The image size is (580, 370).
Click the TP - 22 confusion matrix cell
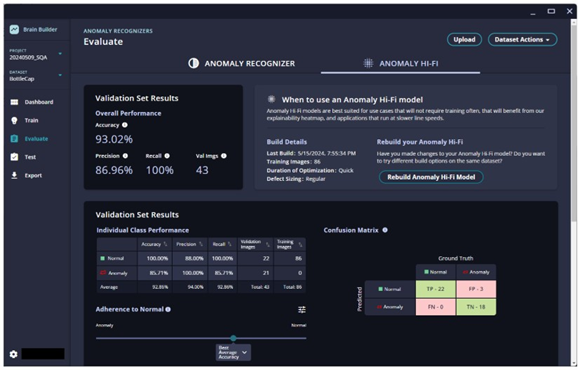[436, 289]
